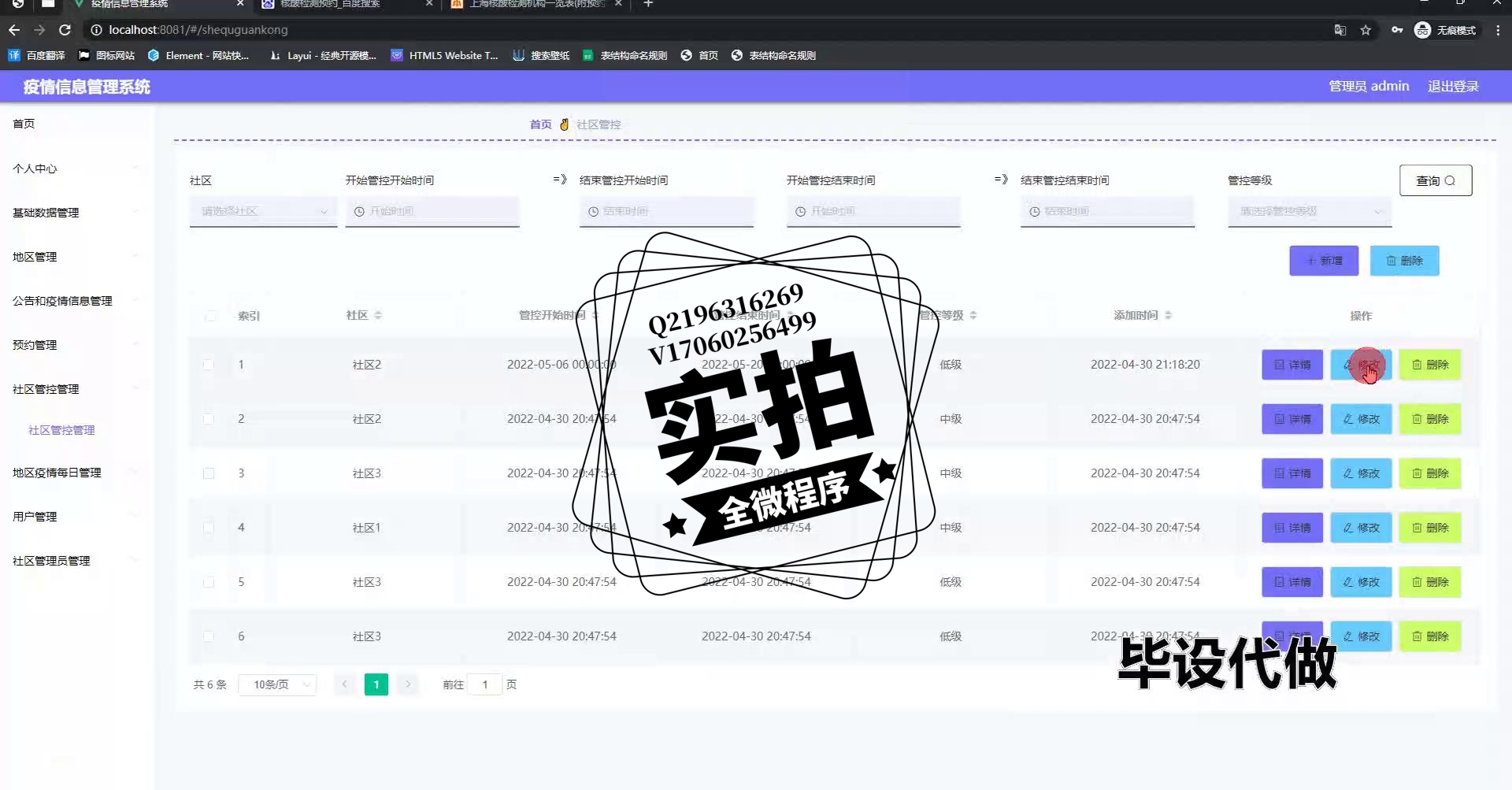Screen dimensions: 1512x790
Task: Open the browser three-dot menu
Action: click(1498, 30)
